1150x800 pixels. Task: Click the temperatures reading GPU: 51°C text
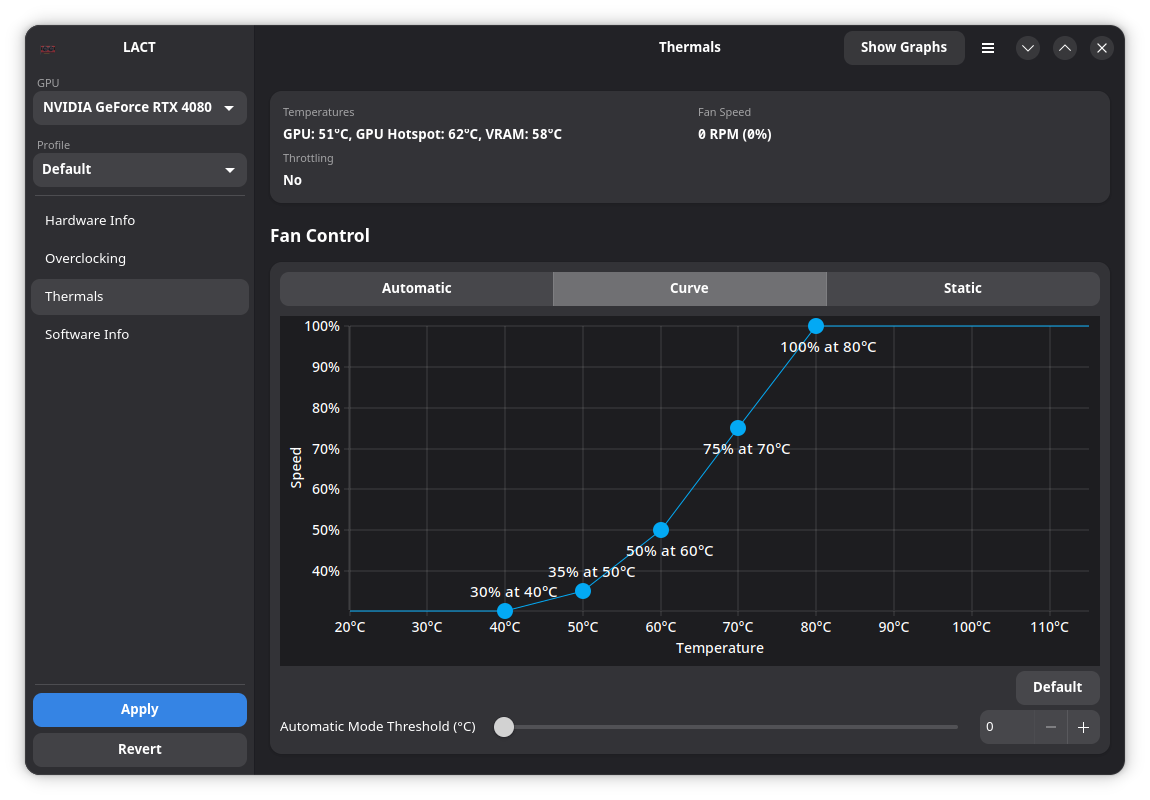click(422, 134)
